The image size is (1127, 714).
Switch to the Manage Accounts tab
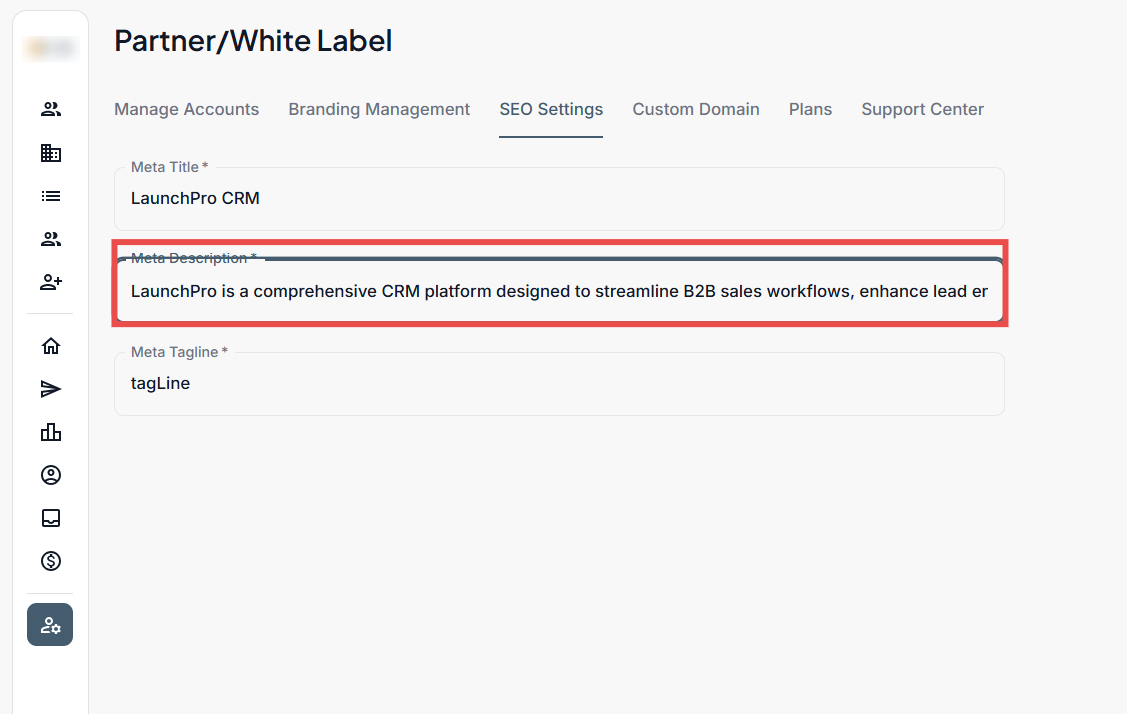186,110
